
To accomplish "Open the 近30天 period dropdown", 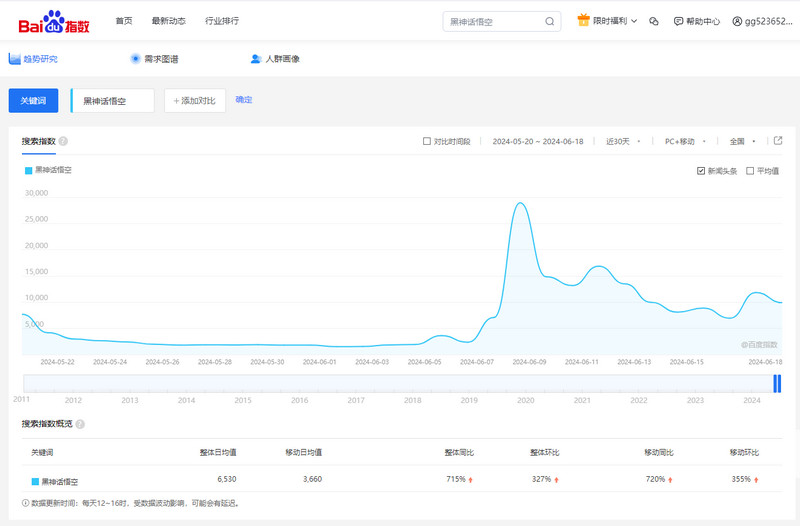I will pyautogui.click(x=623, y=141).
